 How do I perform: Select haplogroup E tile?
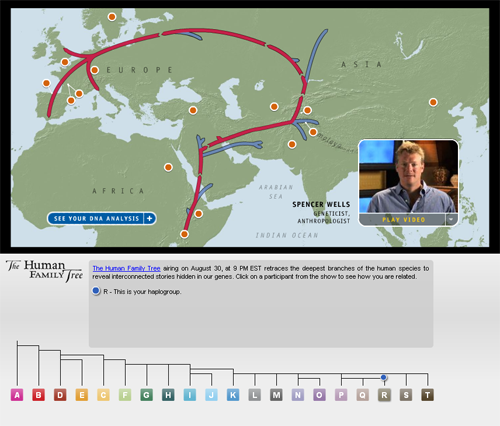coord(82,395)
